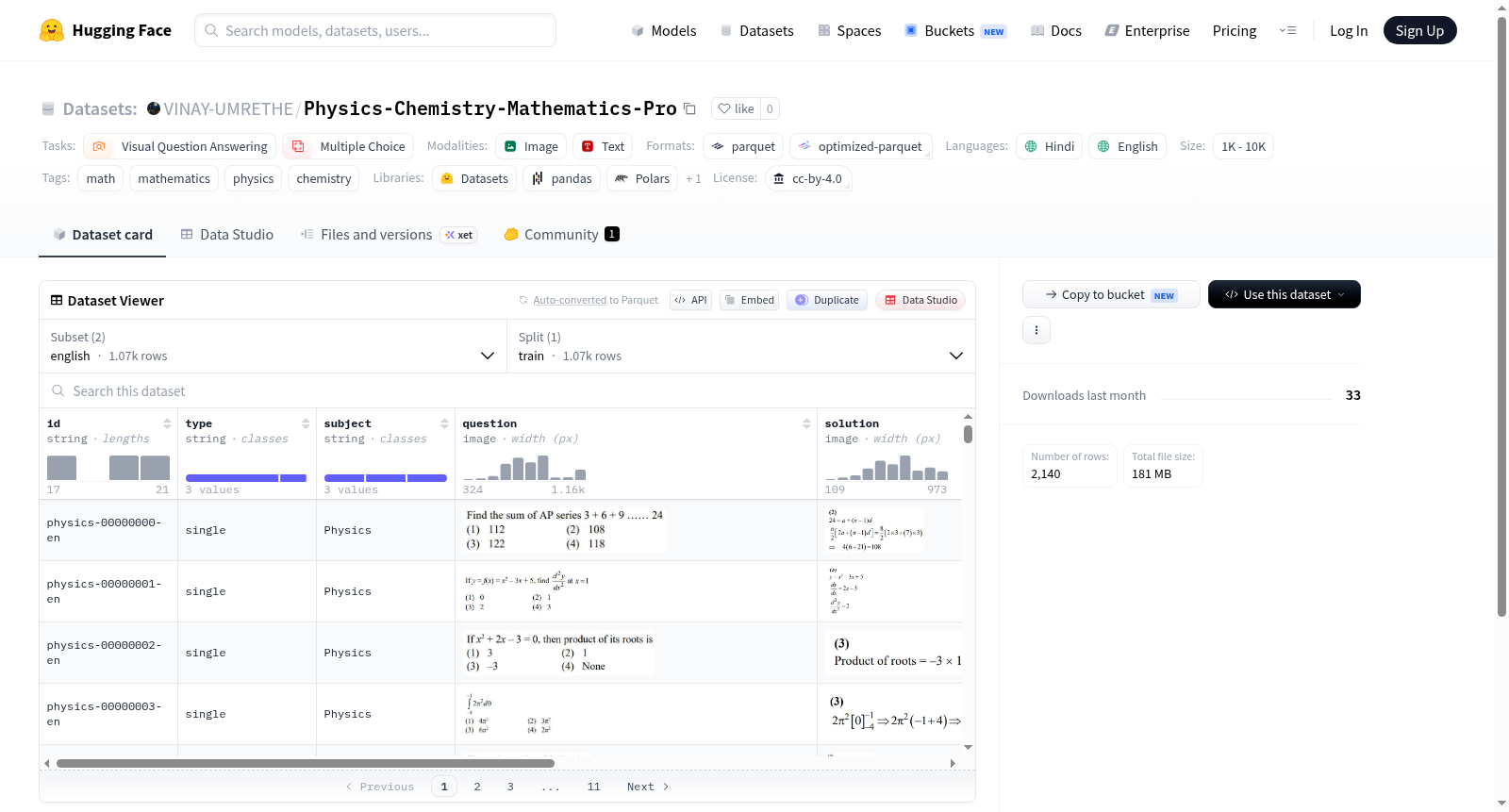
Task: Open the navigation more-options menu icon
Action: [1287, 30]
